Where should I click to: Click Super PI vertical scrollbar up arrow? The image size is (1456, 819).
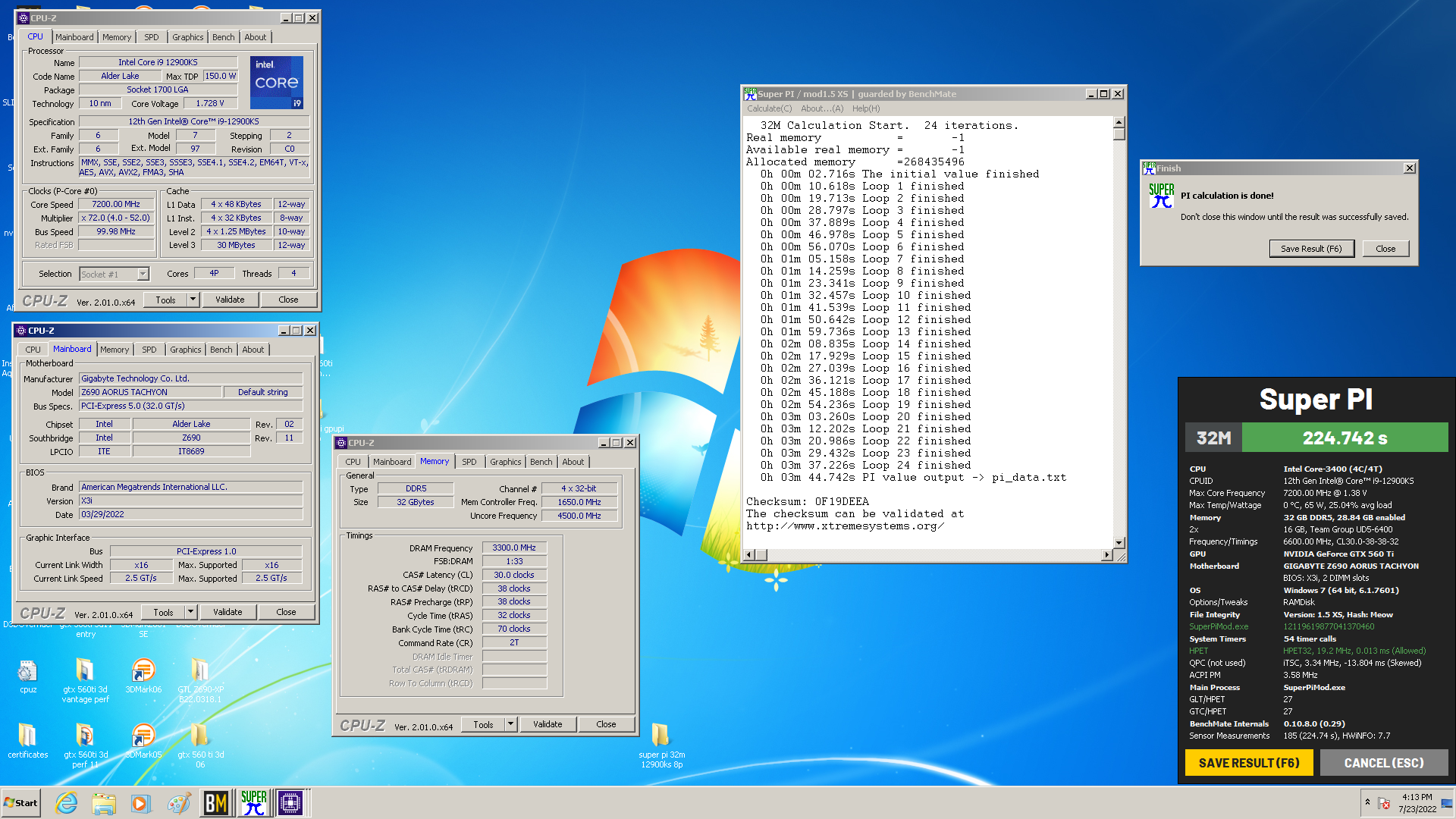coord(1119,122)
